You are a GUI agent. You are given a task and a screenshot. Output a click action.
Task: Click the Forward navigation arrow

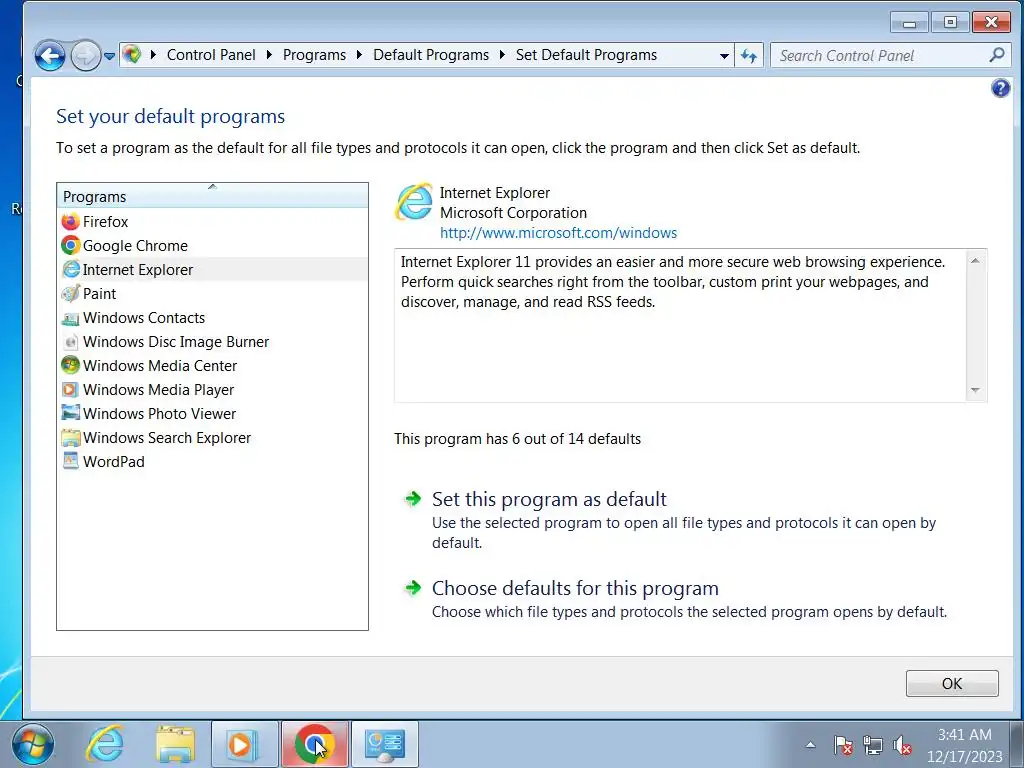[85, 56]
